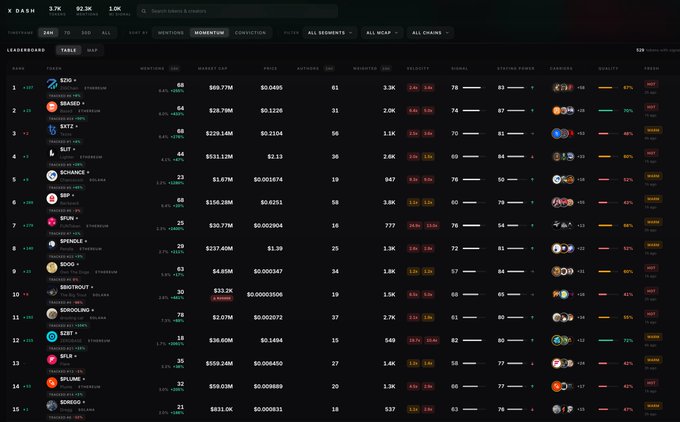Toggle the 24H badge beside Authors header

click(x=329, y=69)
